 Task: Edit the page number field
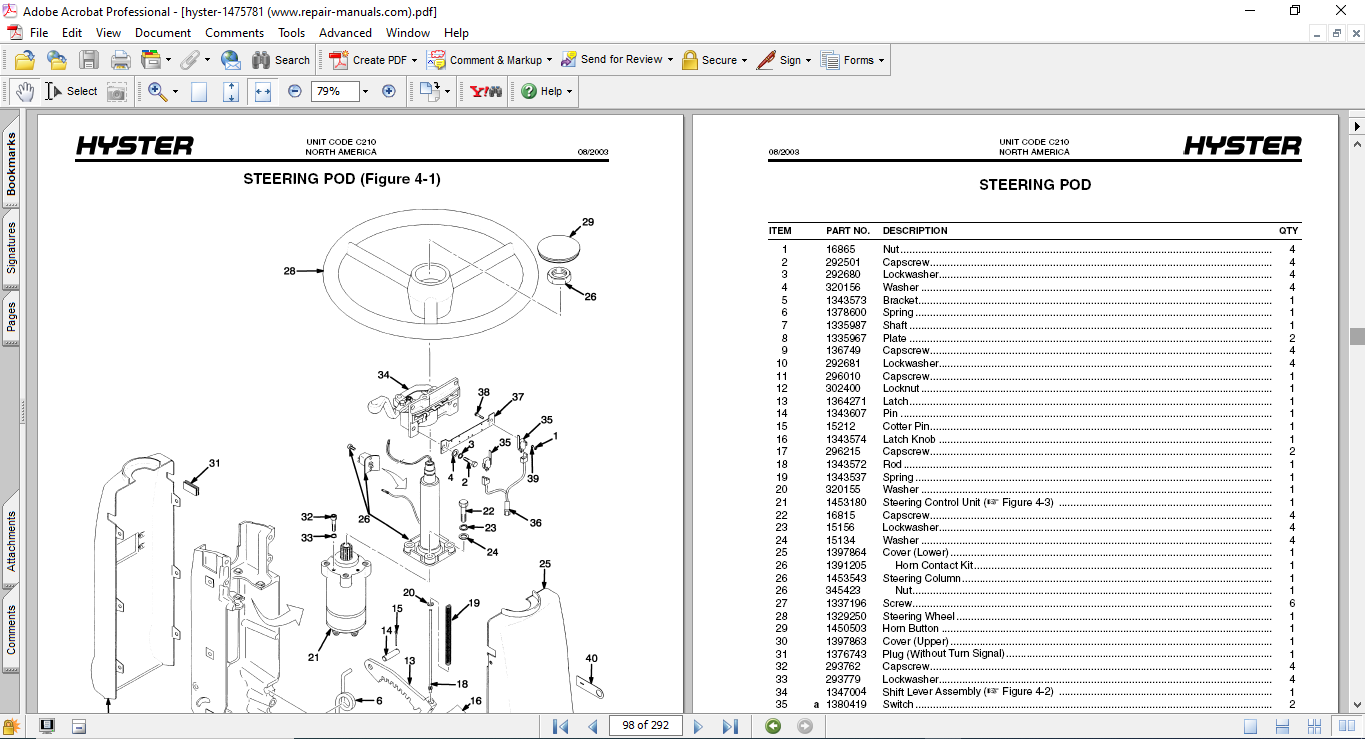(x=645, y=725)
